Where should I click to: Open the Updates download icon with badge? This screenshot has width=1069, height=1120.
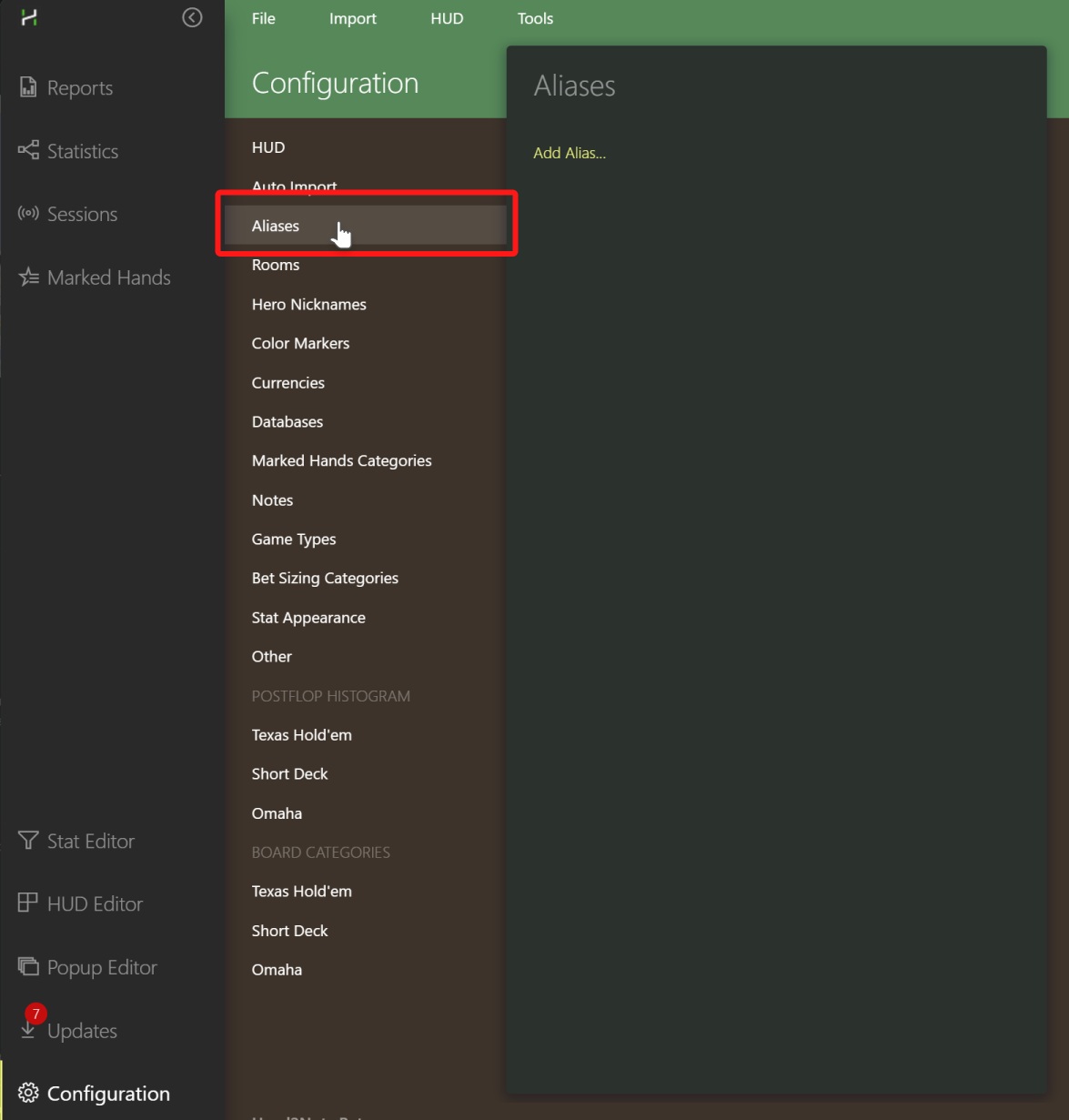pos(30,1024)
